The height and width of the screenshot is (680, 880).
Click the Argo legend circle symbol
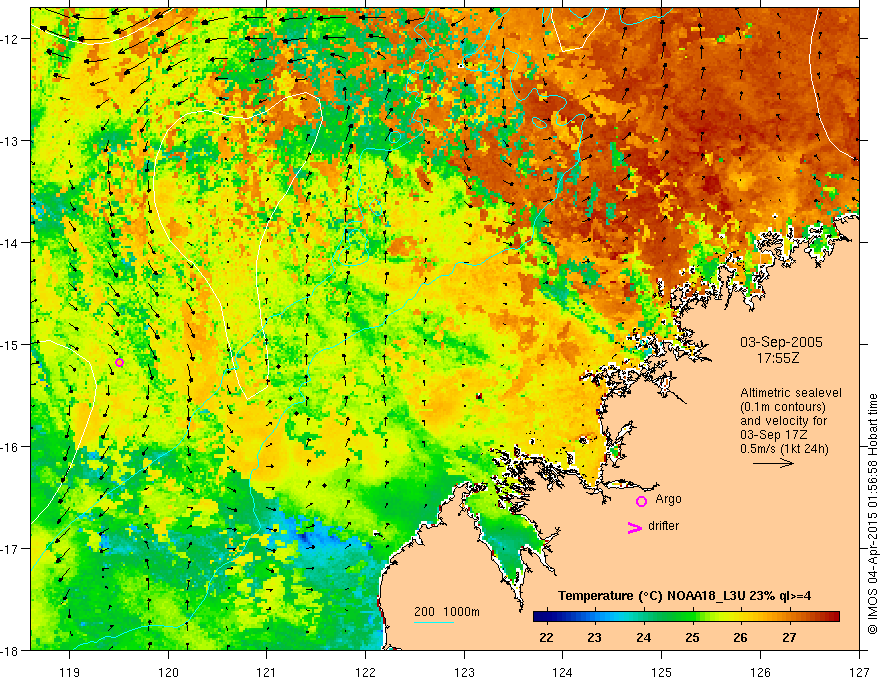(641, 501)
